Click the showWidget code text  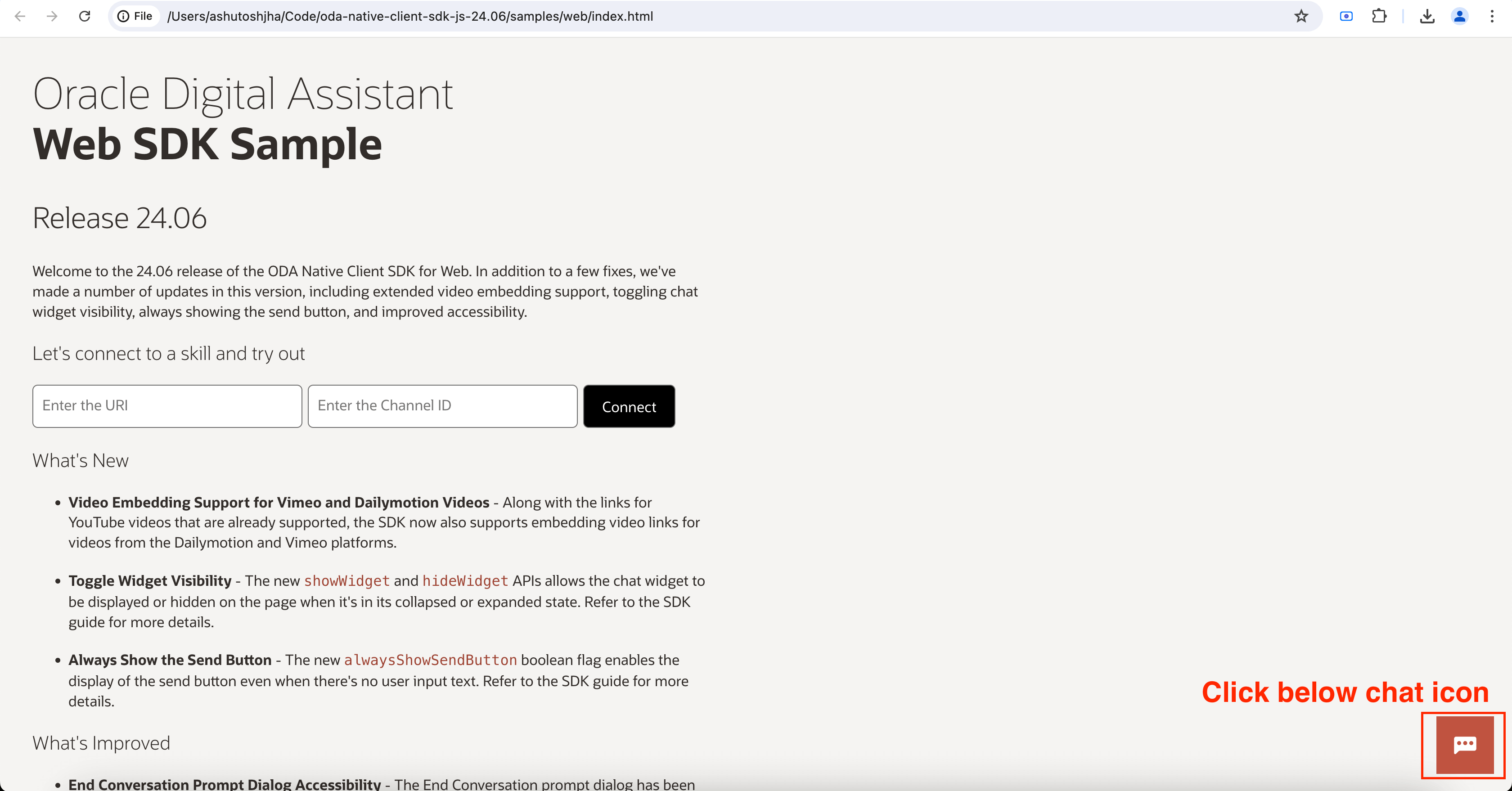[347, 581]
